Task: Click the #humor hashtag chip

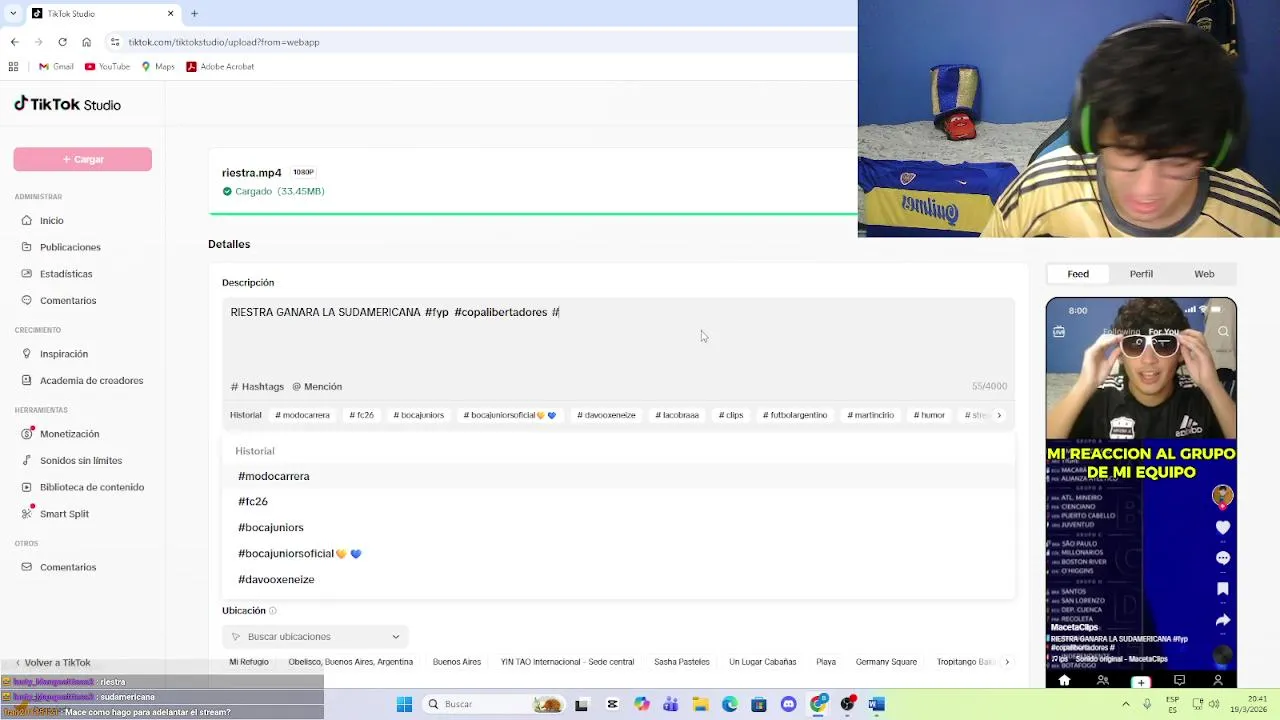Action: click(929, 415)
